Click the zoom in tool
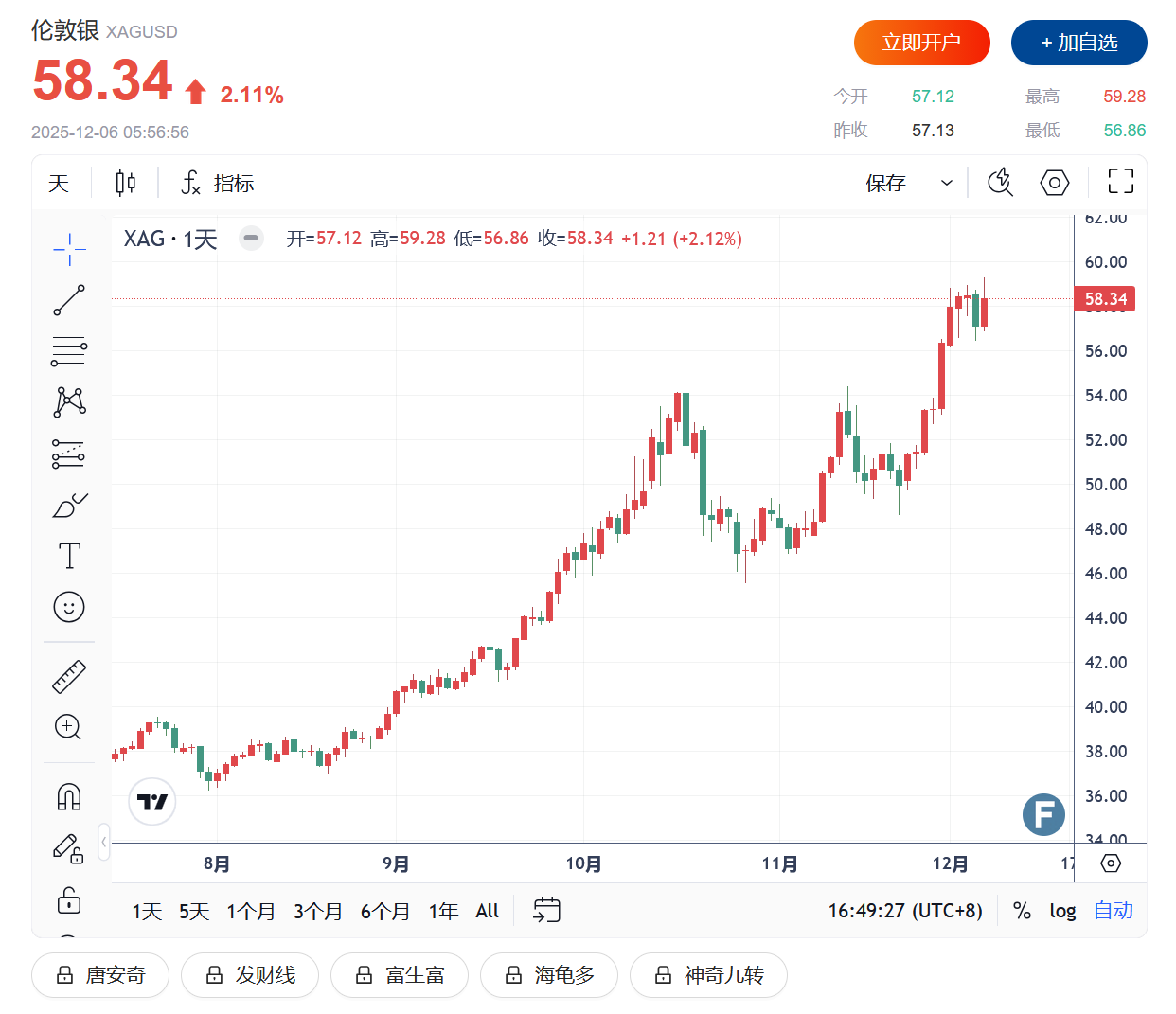Image resolution: width=1176 pixels, height=1014 pixels. [69, 727]
